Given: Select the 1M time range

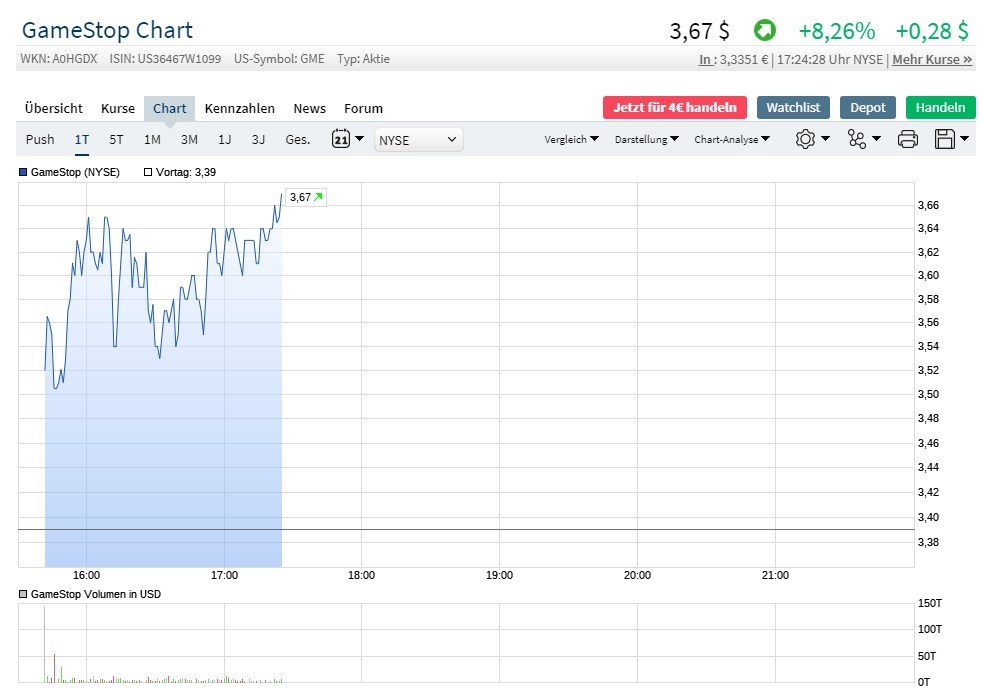Looking at the screenshot, I should 152,139.
